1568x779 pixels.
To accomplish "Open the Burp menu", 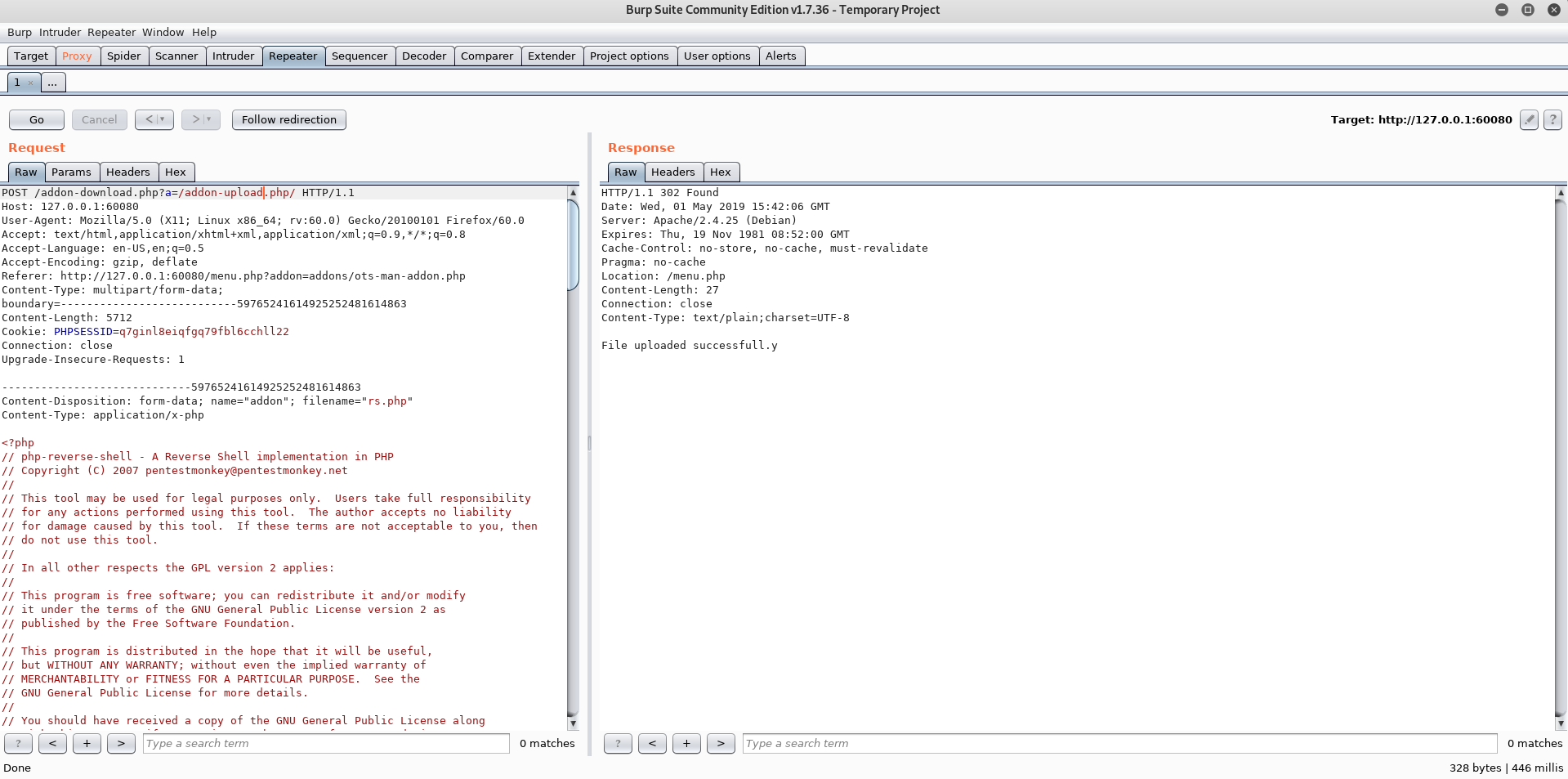I will coord(20,33).
